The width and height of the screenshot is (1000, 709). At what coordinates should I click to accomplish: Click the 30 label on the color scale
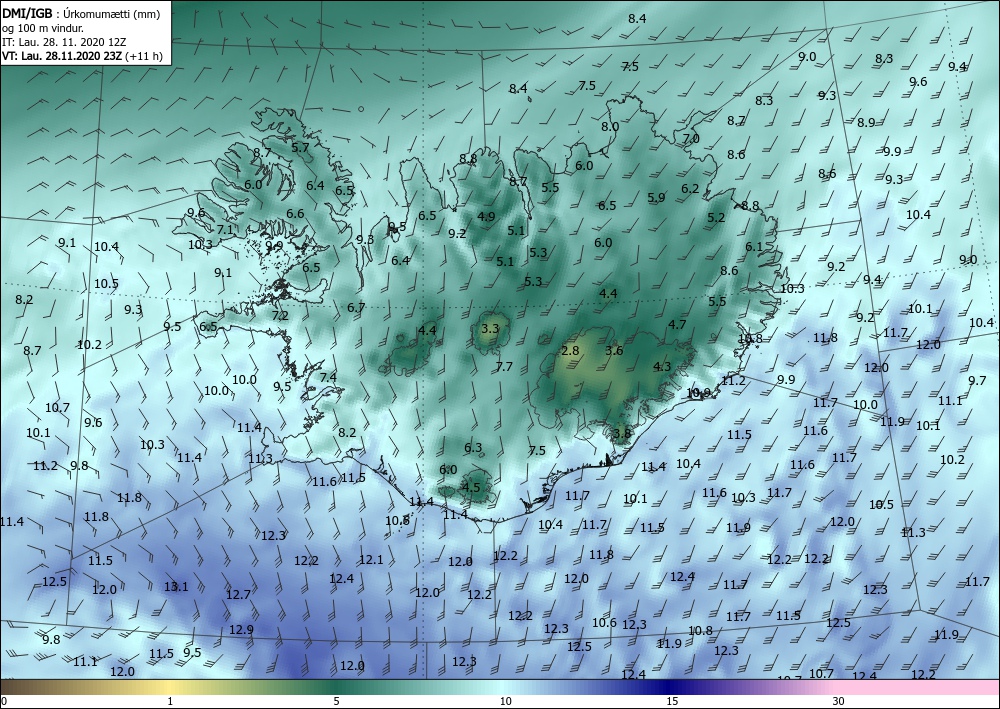point(838,702)
